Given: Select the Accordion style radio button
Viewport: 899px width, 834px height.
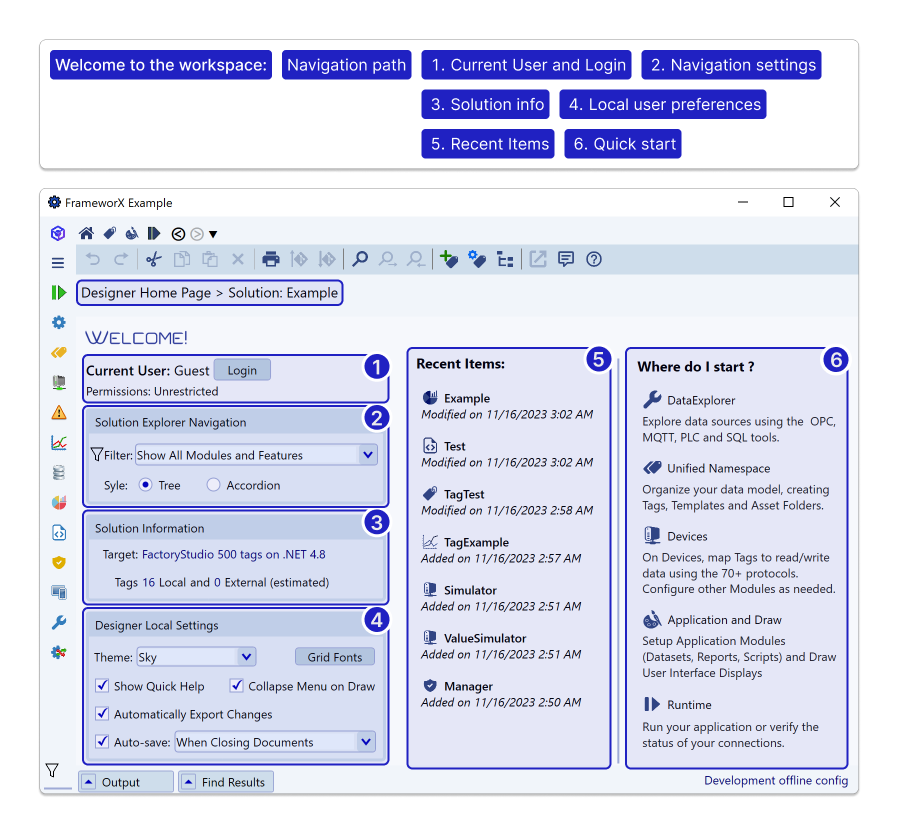Looking at the screenshot, I should click(x=213, y=485).
